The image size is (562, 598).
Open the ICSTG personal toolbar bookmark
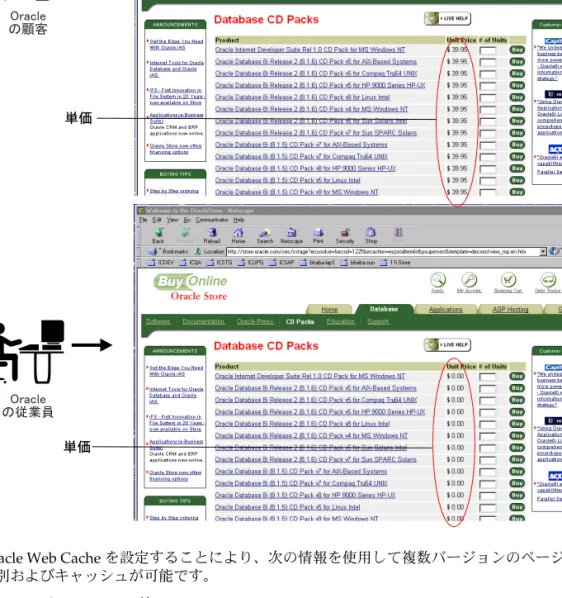pos(220,262)
